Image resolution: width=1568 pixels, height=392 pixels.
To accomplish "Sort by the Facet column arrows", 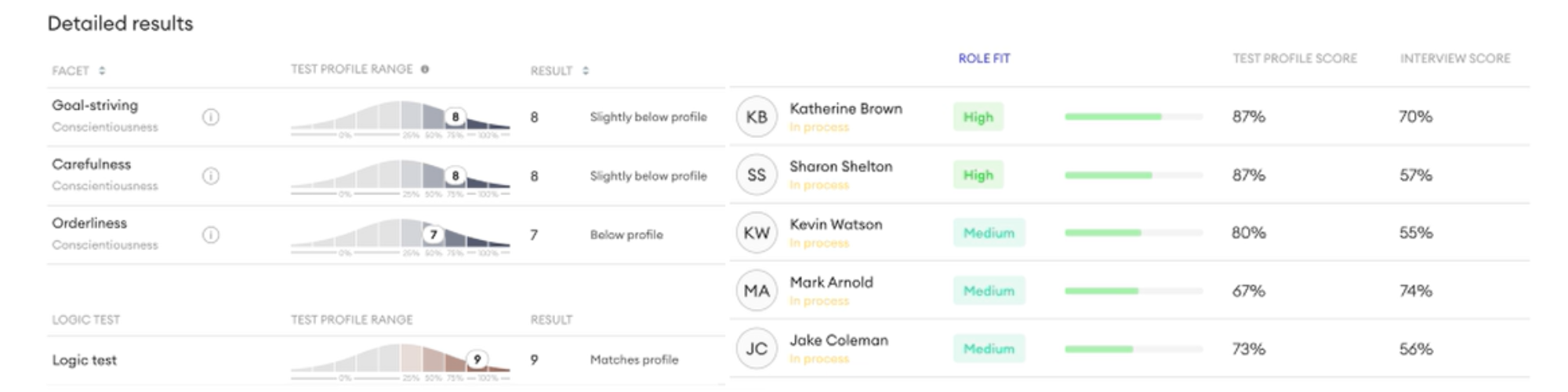I will 102,71.
